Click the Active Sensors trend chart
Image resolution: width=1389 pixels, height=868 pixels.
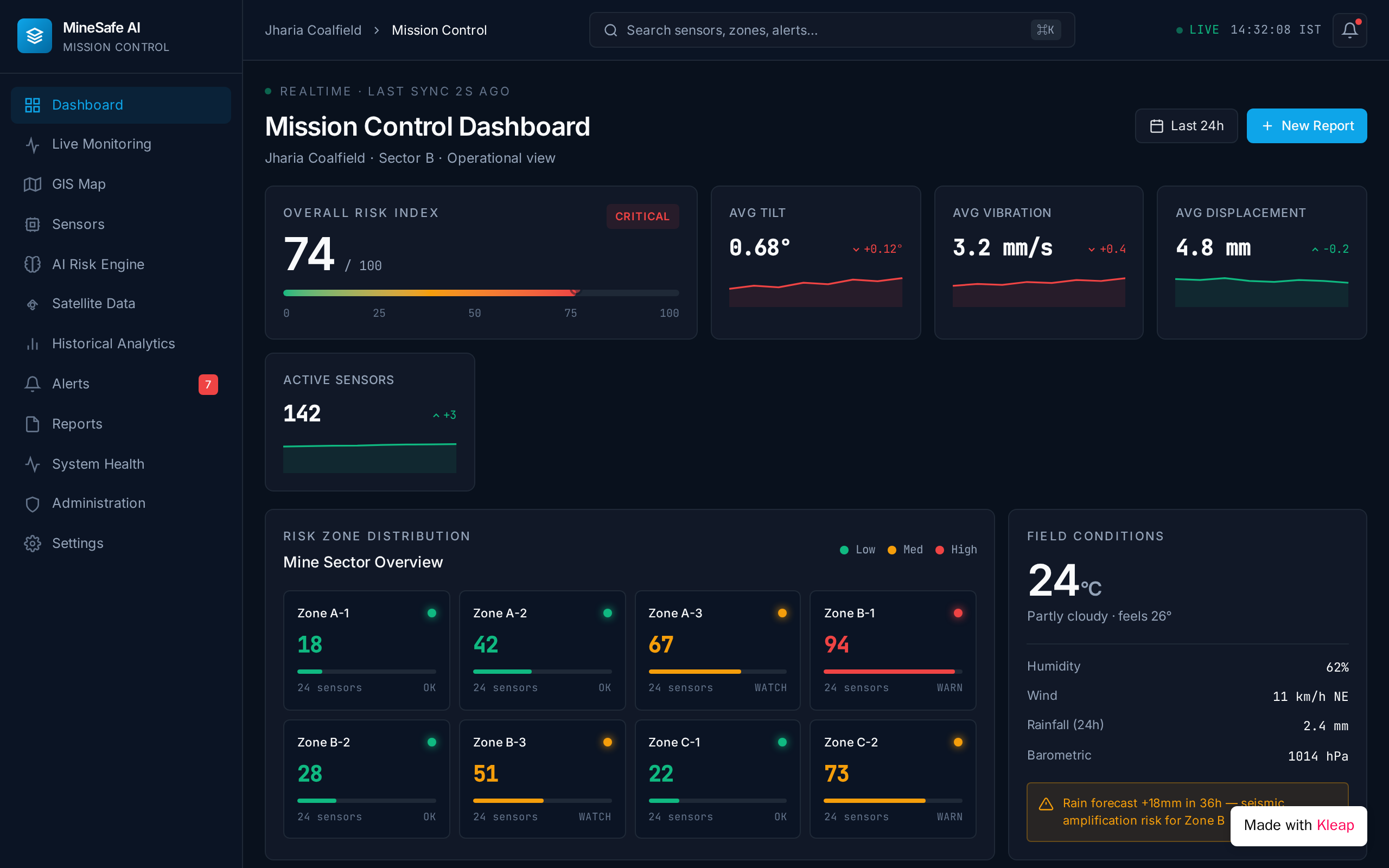click(369, 457)
